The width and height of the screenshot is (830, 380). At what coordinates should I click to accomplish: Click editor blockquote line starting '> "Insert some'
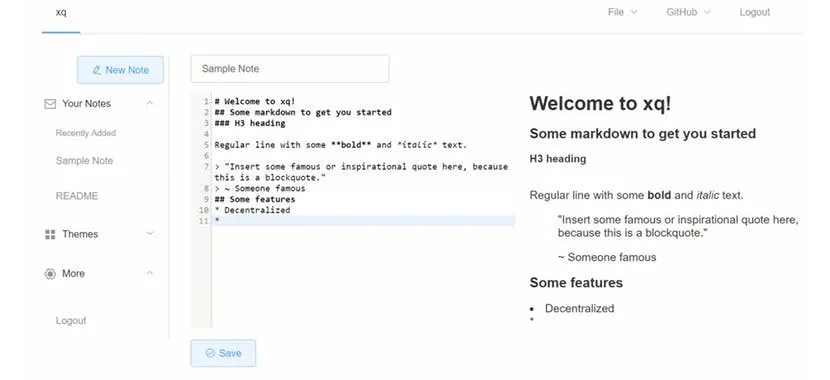pyautogui.click(x=361, y=171)
